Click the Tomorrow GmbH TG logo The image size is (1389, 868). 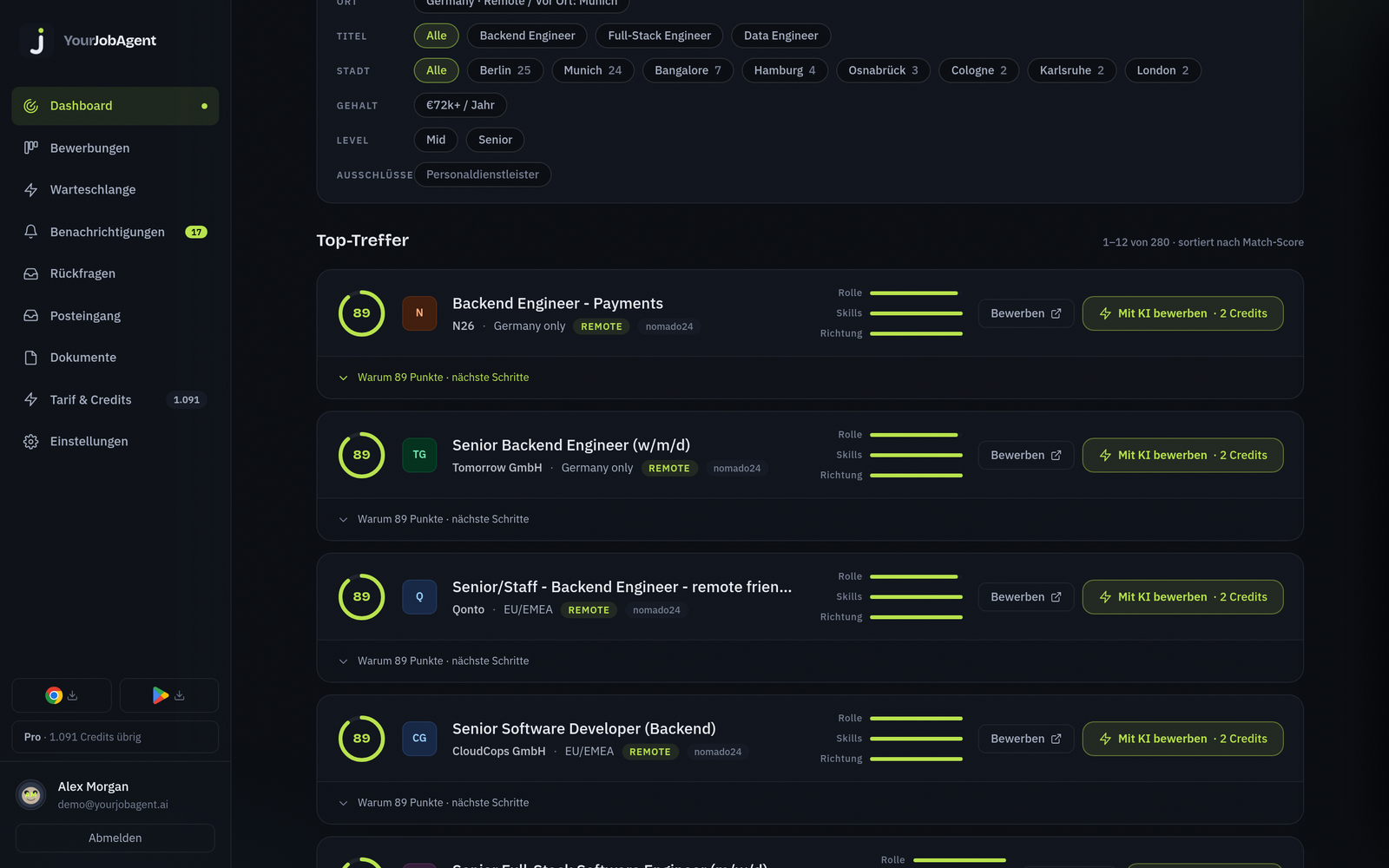coord(419,455)
